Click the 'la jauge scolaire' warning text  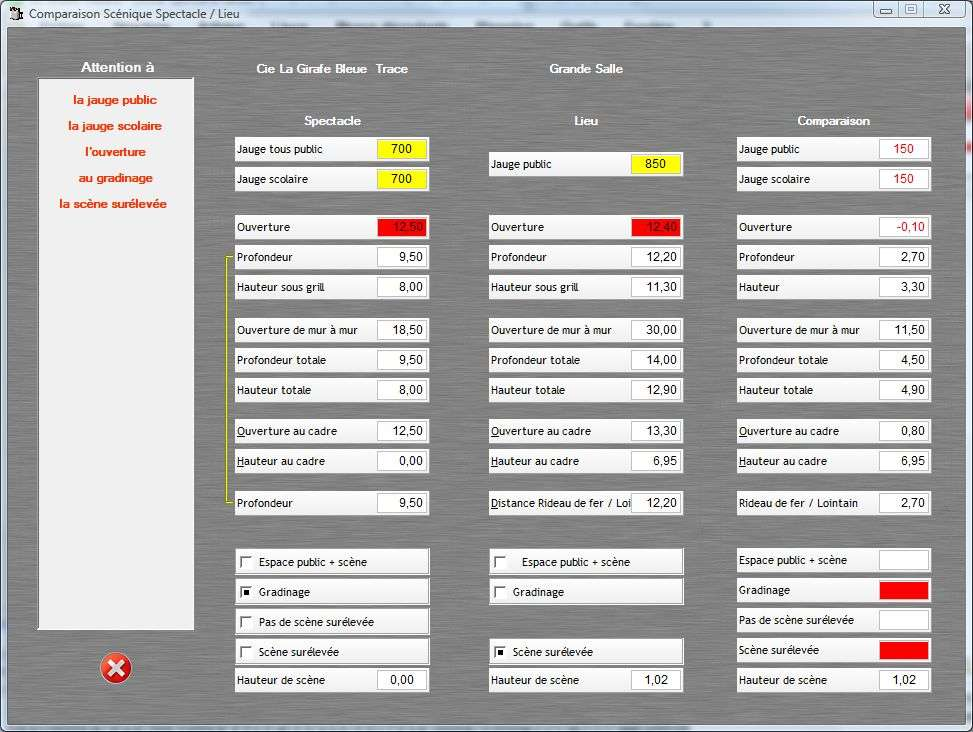pyautogui.click(x=115, y=126)
